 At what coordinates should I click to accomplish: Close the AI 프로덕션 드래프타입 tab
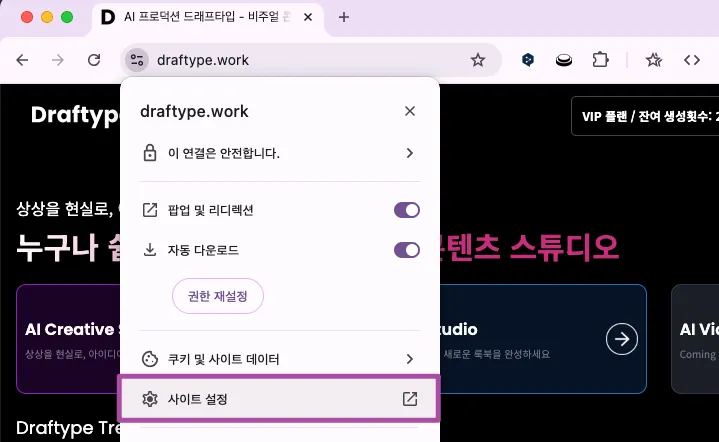click(308, 17)
